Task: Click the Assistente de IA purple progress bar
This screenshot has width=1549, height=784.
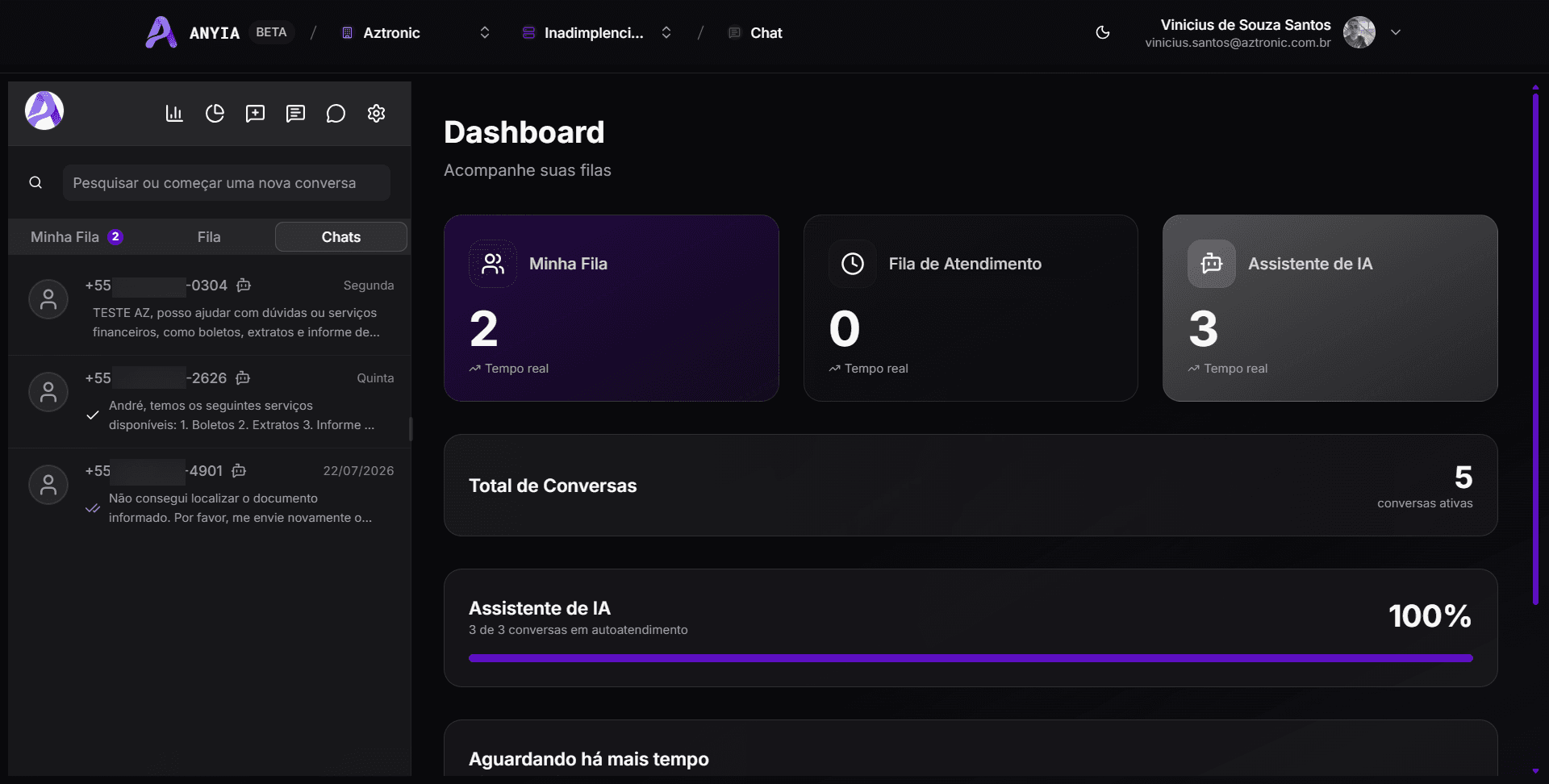Action: pos(971,658)
